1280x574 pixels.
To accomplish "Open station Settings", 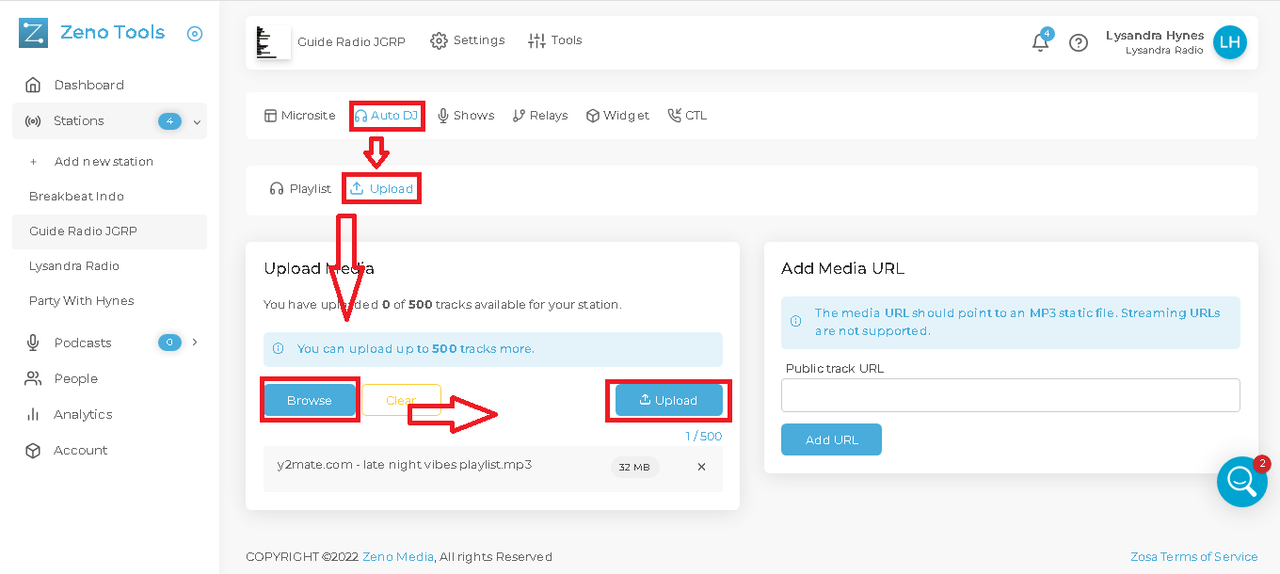I will 468,40.
